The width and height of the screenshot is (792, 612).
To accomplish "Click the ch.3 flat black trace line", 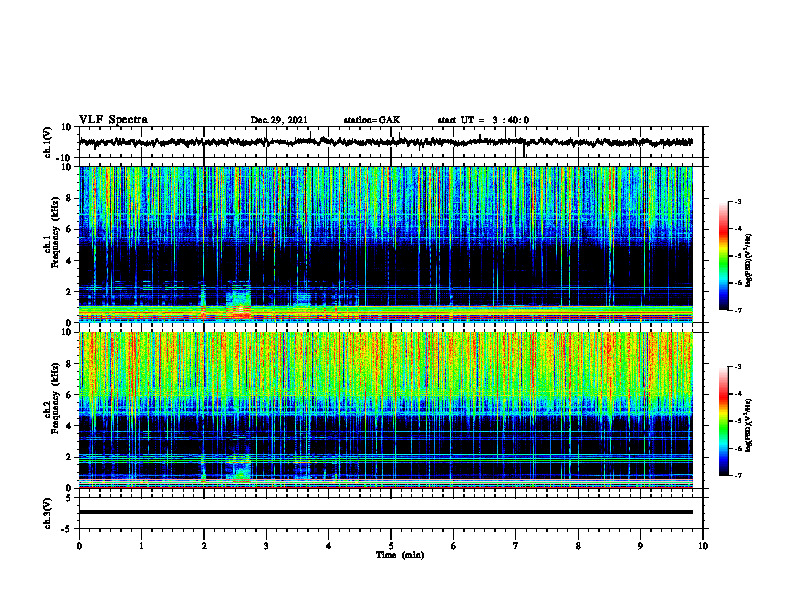I will tap(386, 512).
